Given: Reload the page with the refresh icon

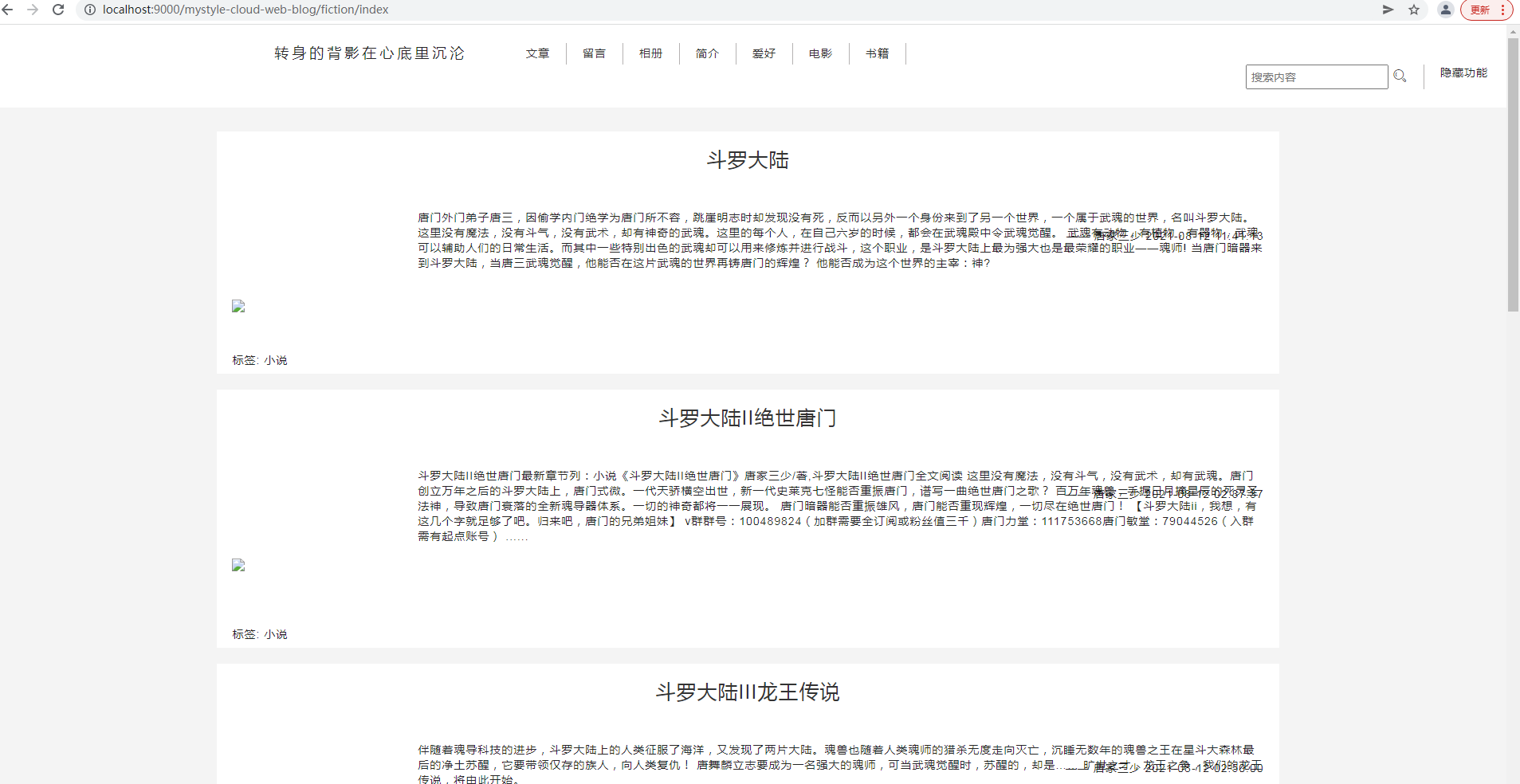Looking at the screenshot, I should pyautogui.click(x=58, y=10).
